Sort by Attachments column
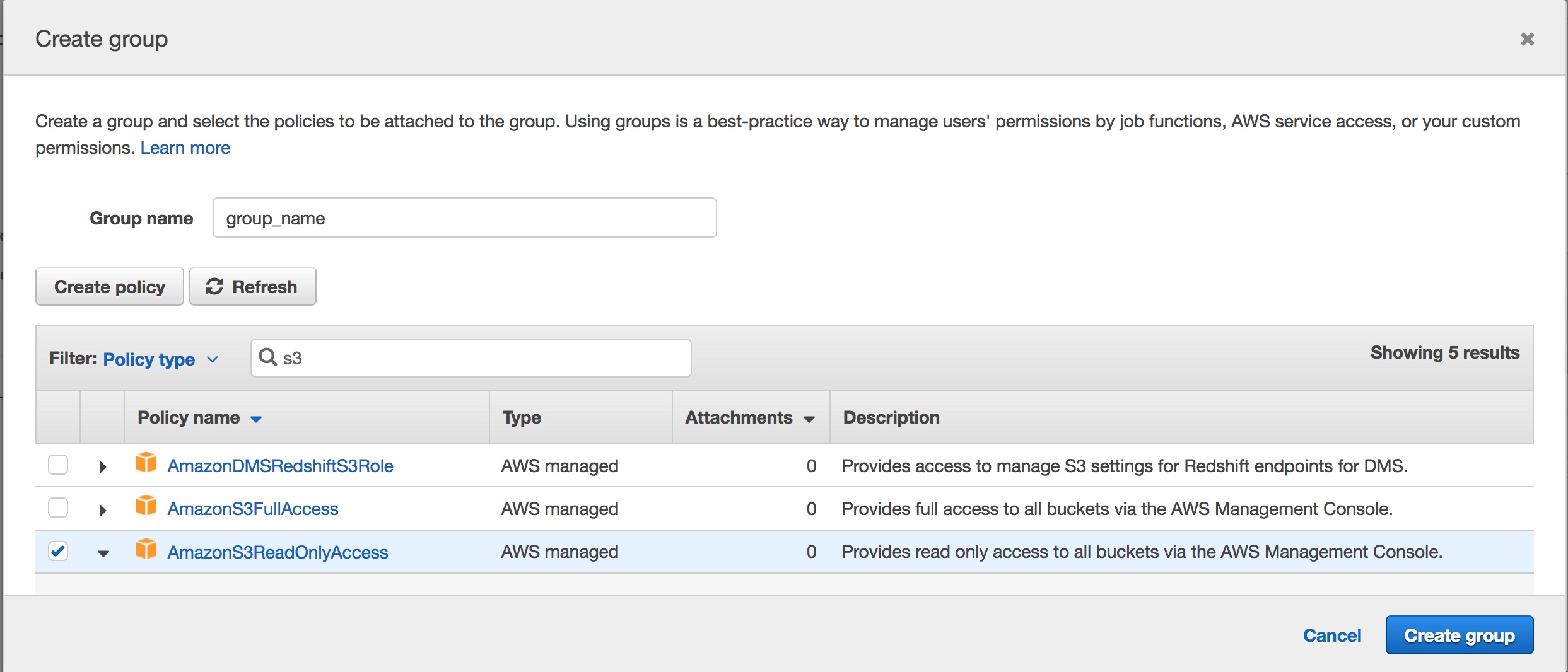 point(750,417)
